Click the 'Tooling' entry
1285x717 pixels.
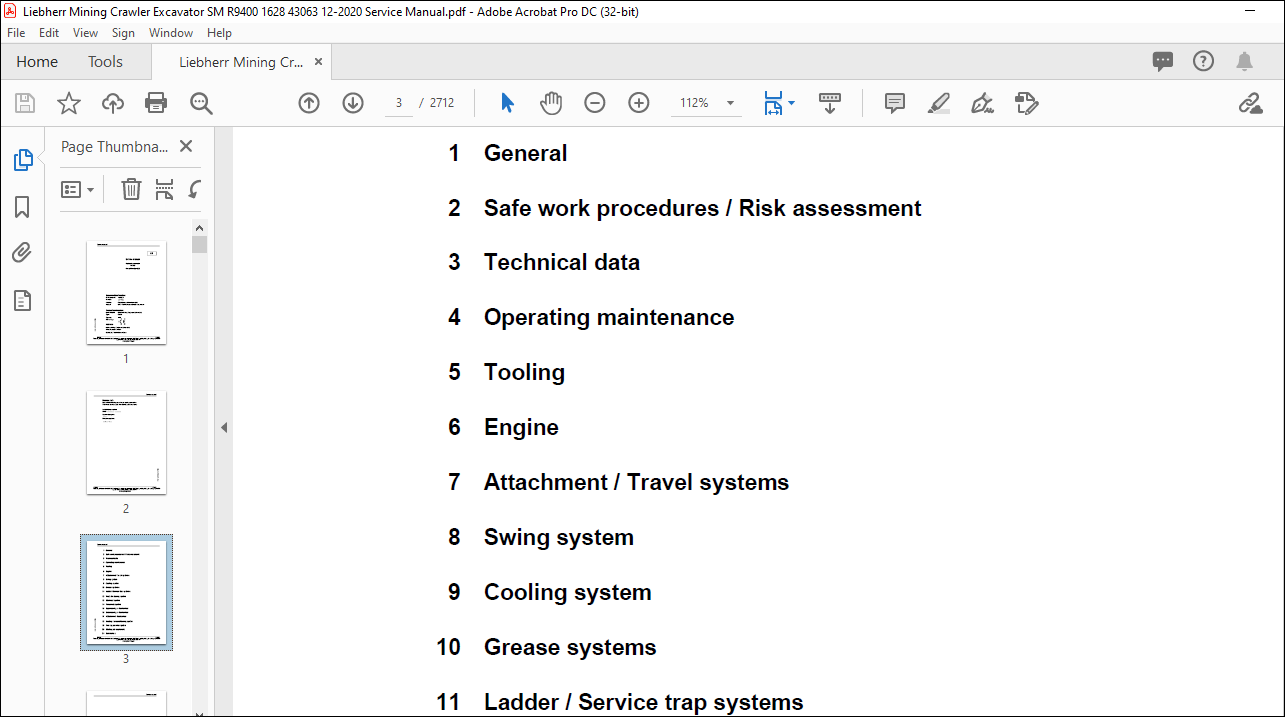pos(524,372)
